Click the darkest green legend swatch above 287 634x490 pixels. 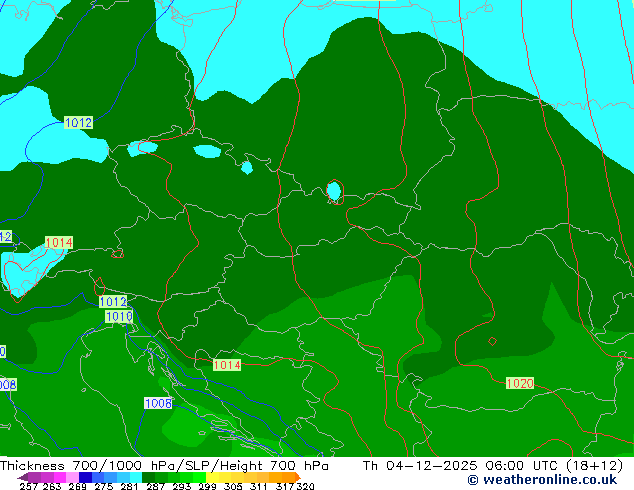[x=148, y=477]
